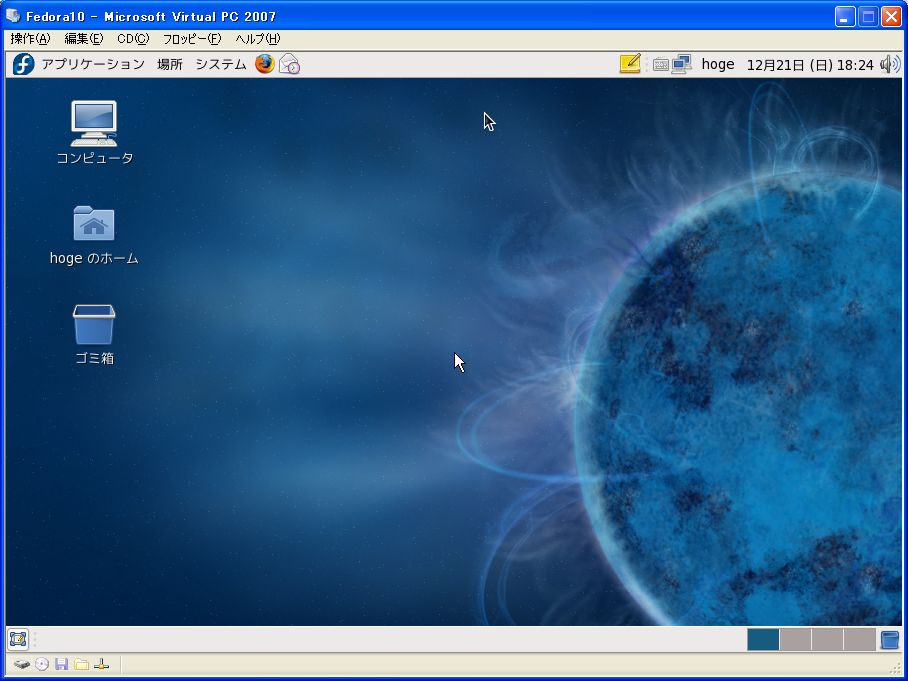Click the keyboard input method indicator icon
Image resolution: width=908 pixels, height=681 pixels.
661,65
